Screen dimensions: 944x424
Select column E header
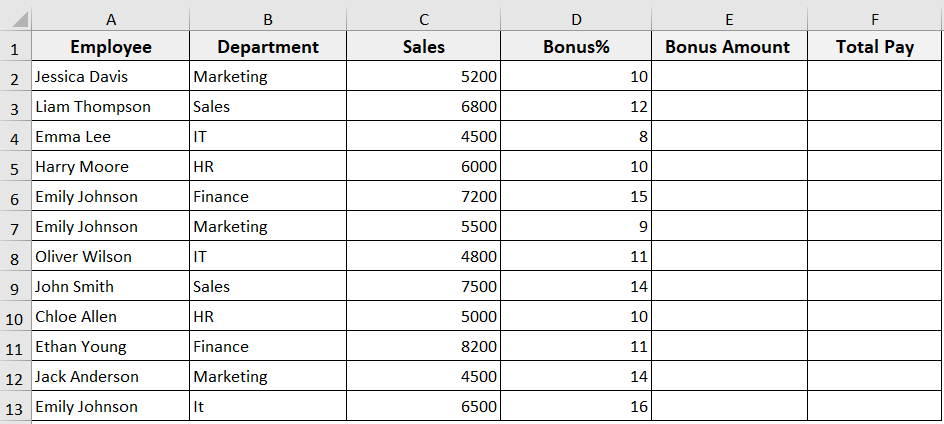[x=728, y=20]
